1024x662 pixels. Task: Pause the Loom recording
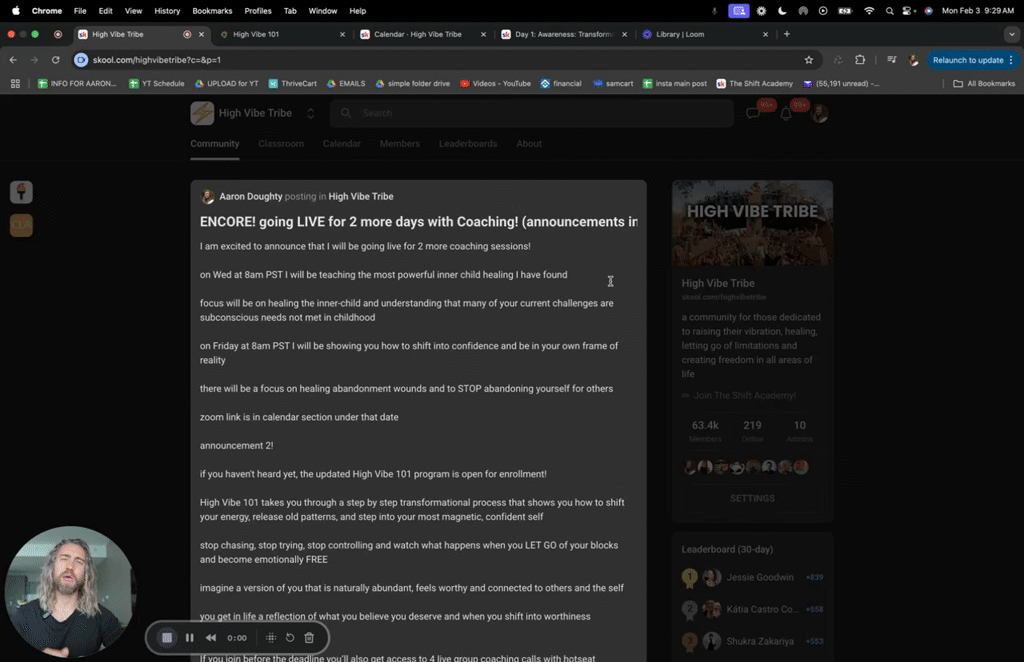tap(189, 638)
